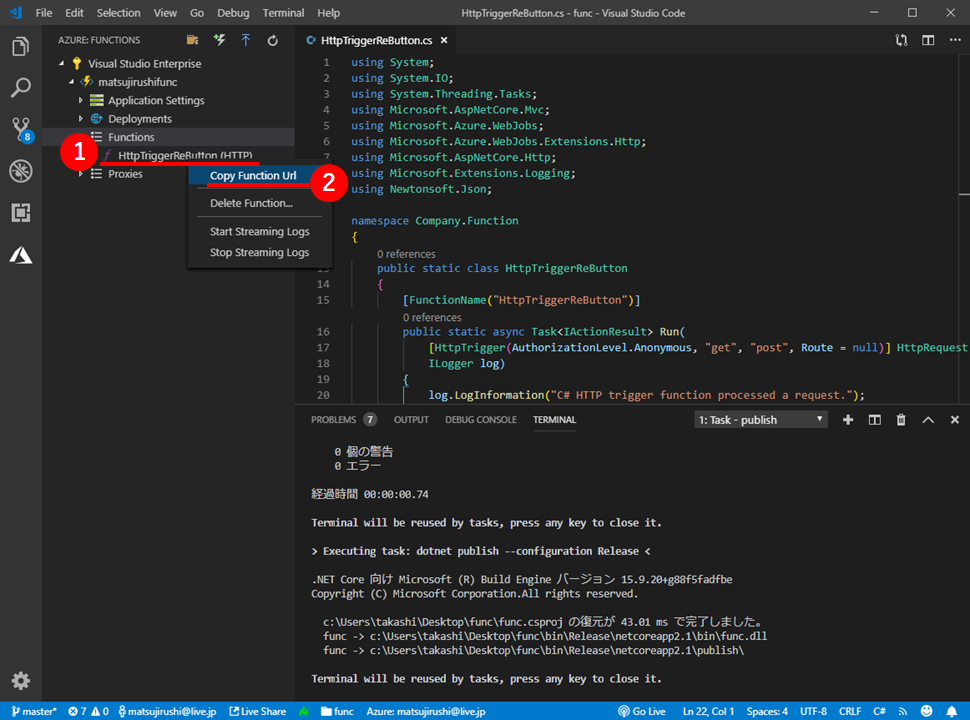Open the Manage gear settings icon
The image size is (970, 720).
(x=20, y=680)
